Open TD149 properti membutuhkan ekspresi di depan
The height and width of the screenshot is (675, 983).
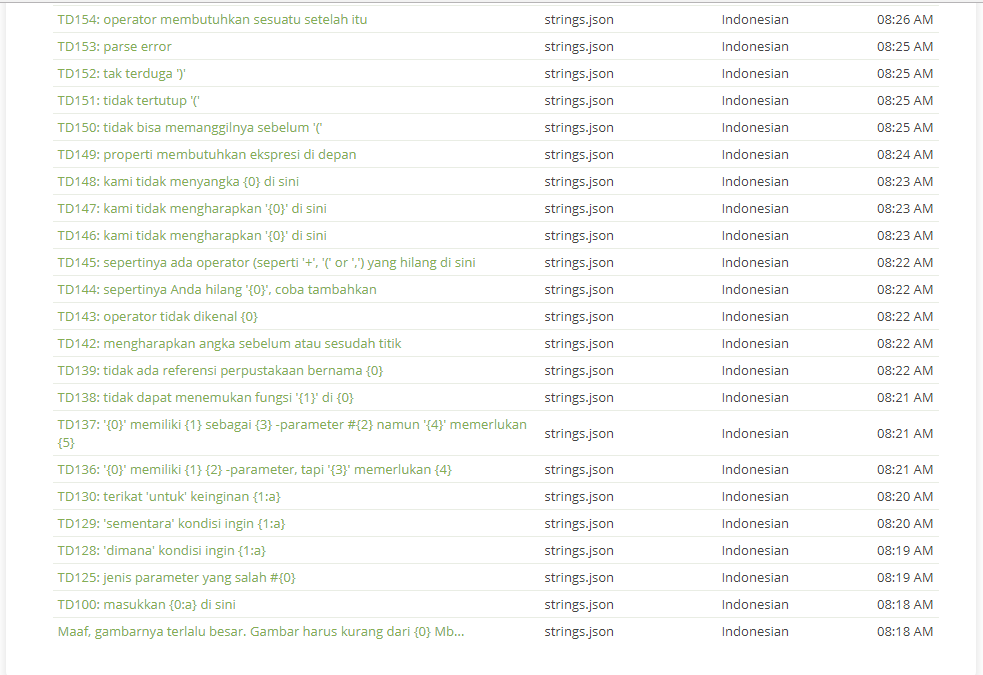[x=207, y=154]
